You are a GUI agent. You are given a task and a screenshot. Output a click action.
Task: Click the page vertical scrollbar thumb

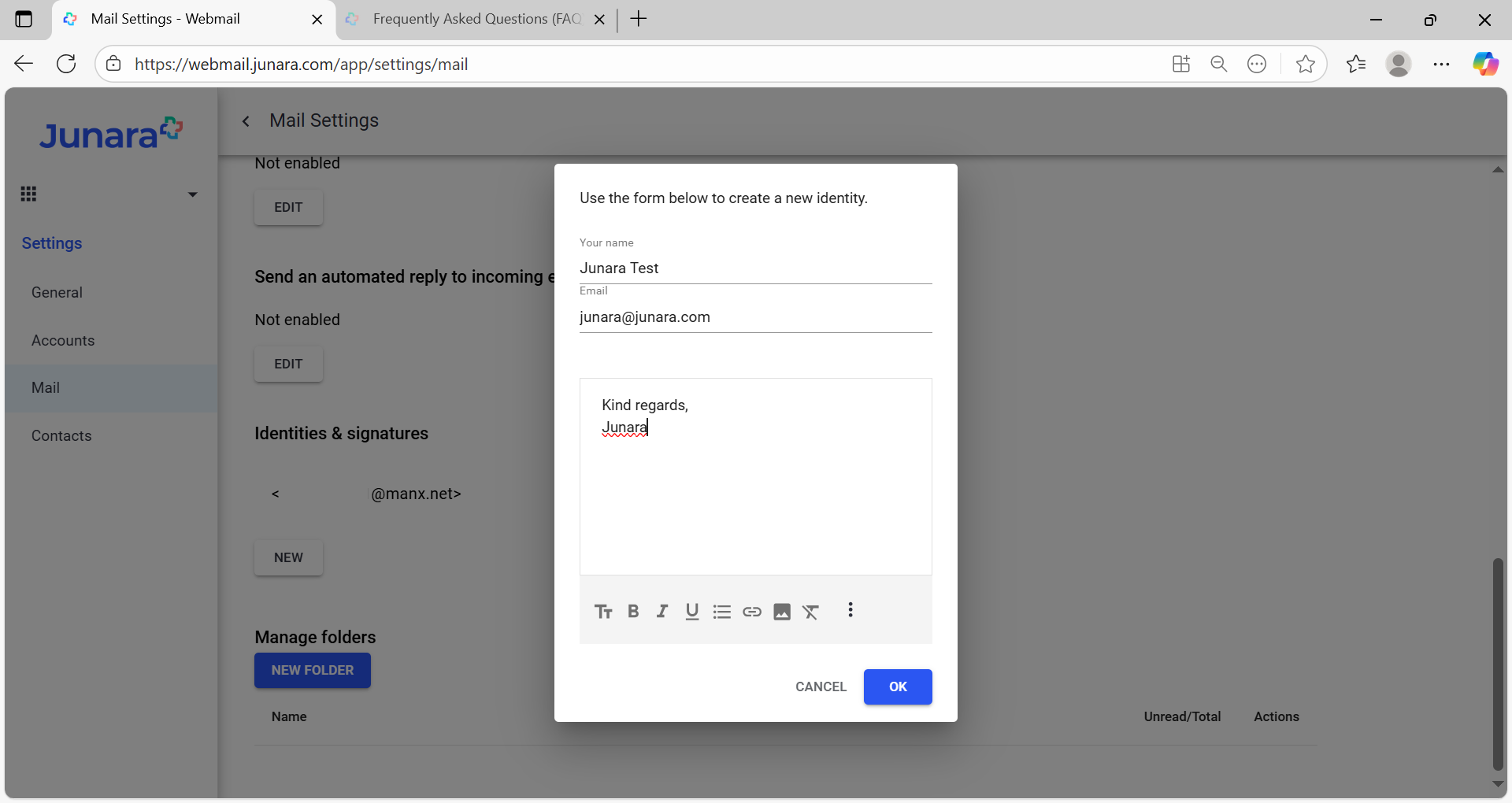[x=1498, y=664]
